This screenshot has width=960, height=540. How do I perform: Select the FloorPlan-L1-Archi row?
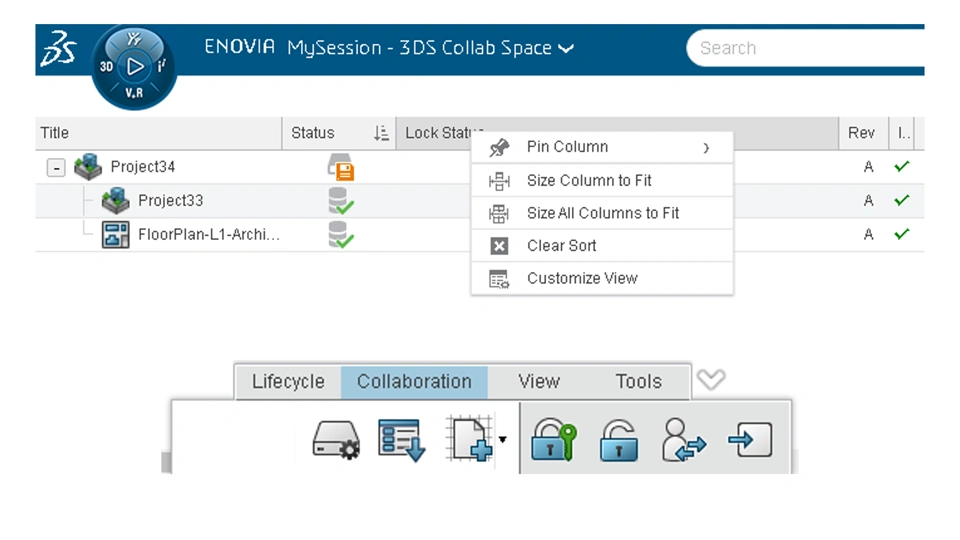(x=208, y=235)
